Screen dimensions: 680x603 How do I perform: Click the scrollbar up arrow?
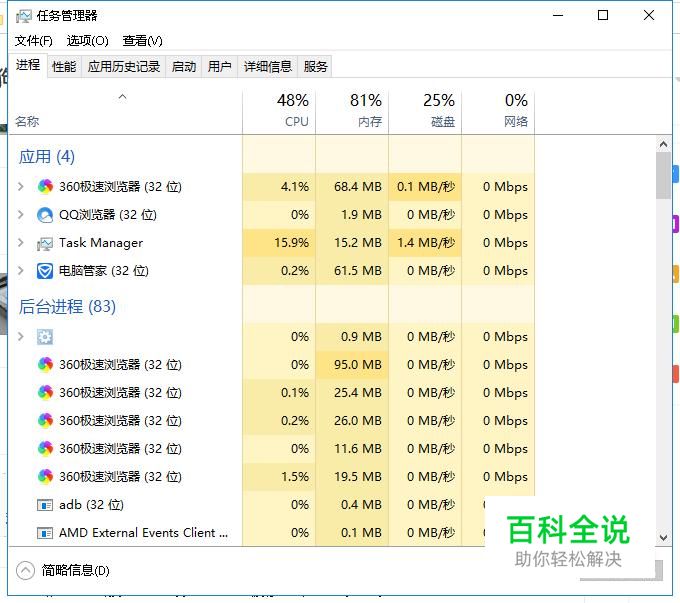click(x=663, y=144)
